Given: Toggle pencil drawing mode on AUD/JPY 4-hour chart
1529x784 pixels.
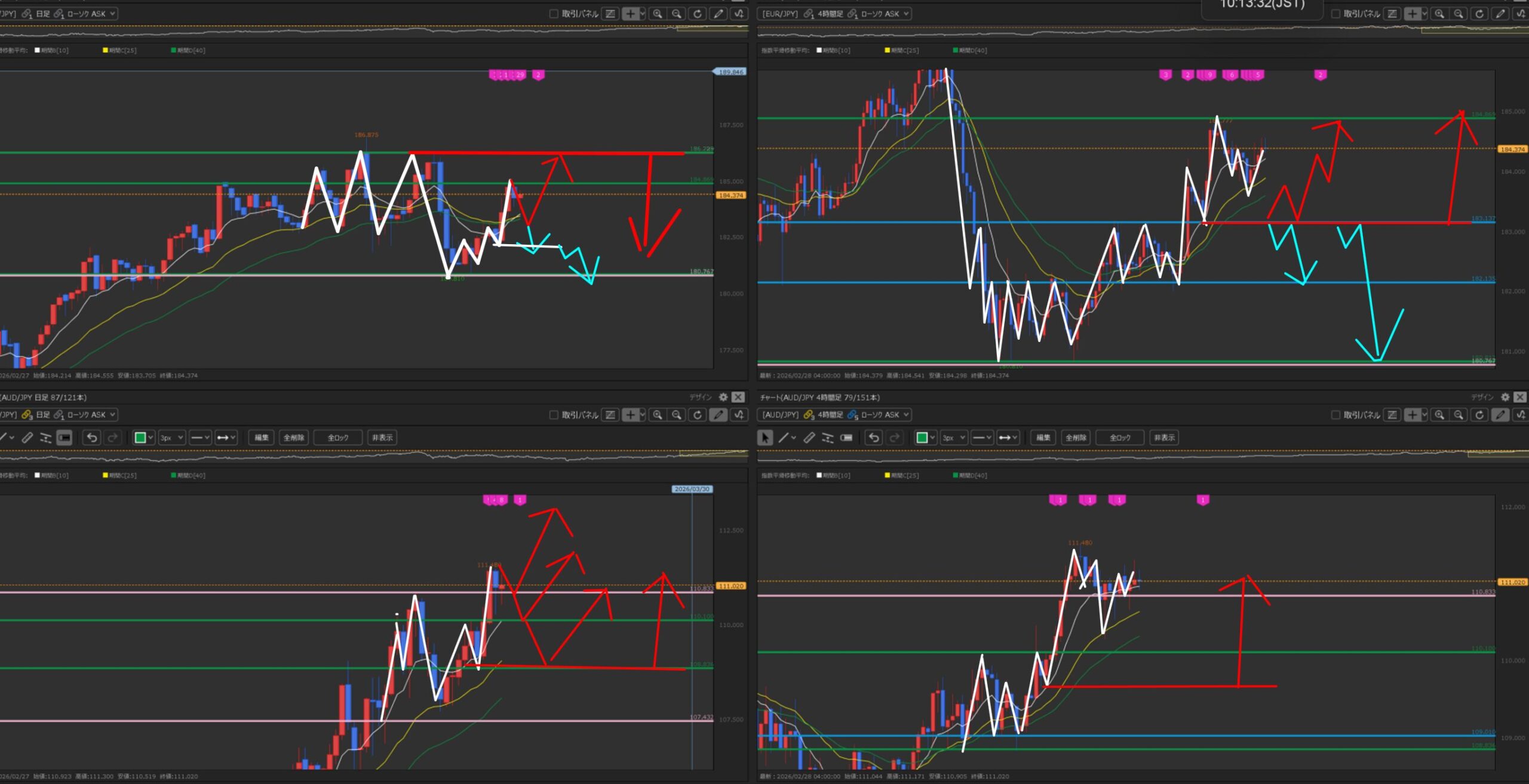Looking at the screenshot, I should [x=1500, y=414].
